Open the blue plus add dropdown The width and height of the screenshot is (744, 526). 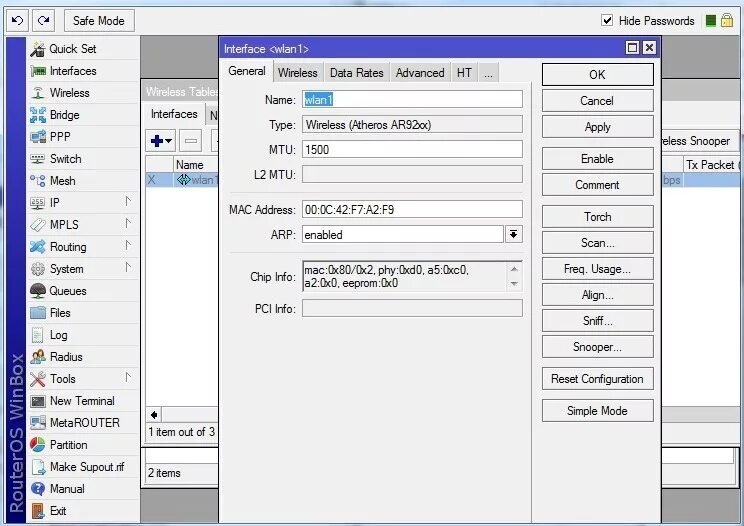tap(161, 141)
